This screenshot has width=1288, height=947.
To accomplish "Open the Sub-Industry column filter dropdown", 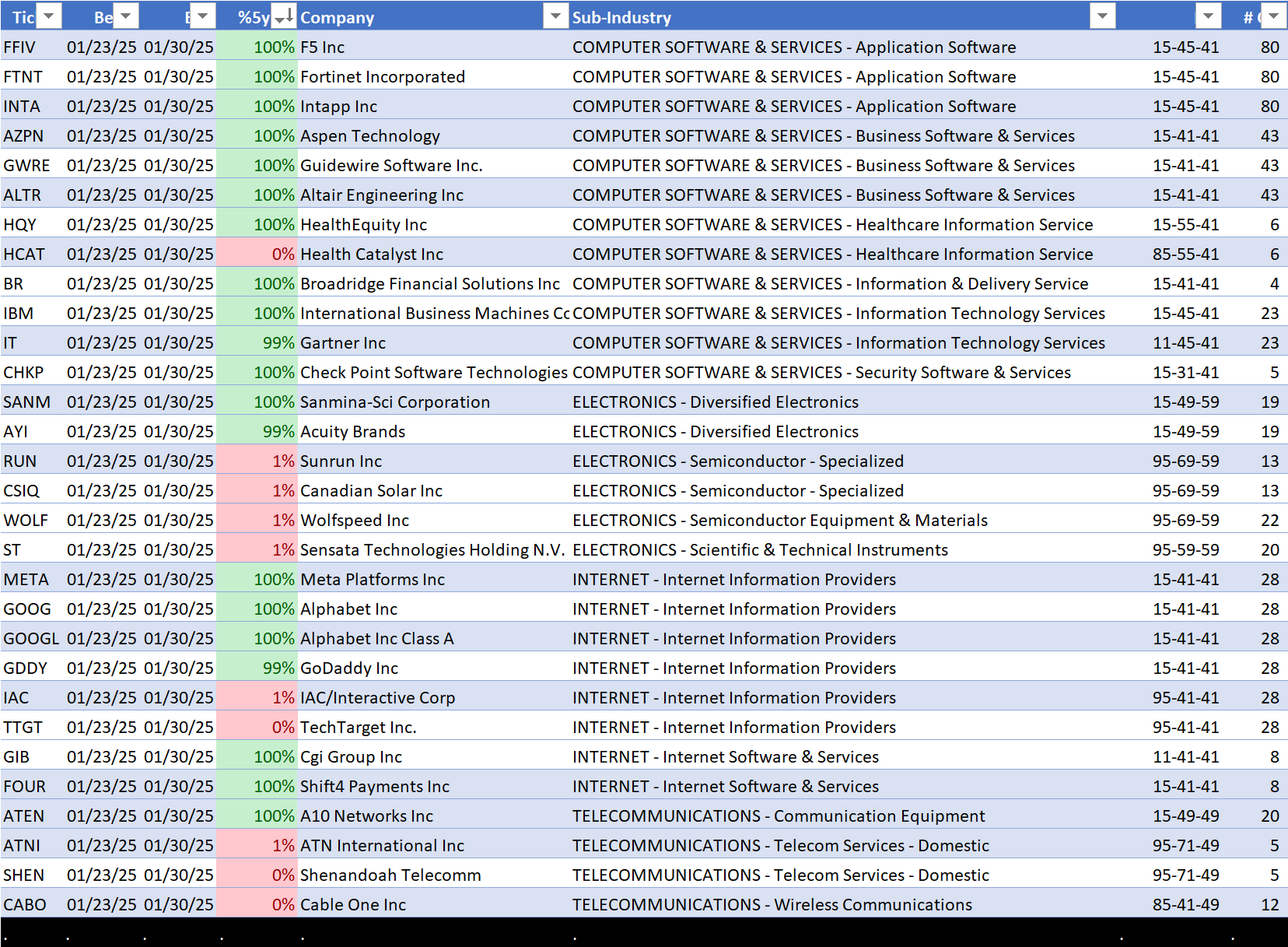I will (1103, 16).
